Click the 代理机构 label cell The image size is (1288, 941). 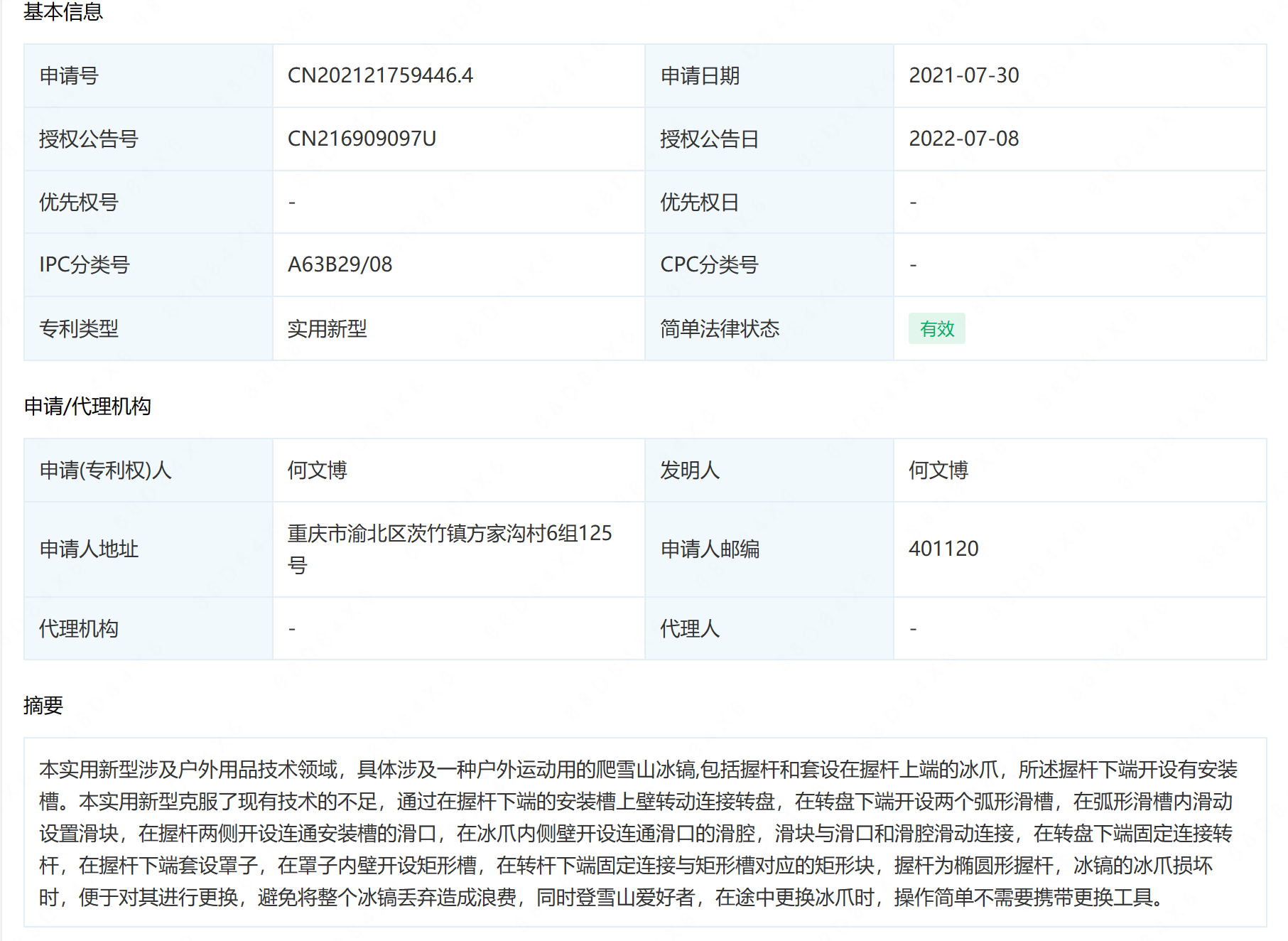148,629
